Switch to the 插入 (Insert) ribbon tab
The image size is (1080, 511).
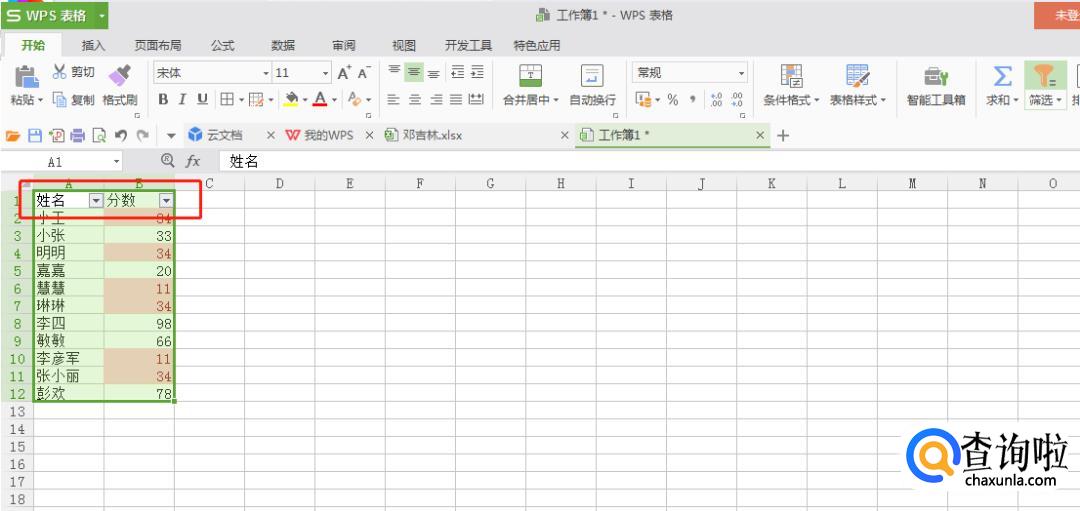pos(93,45)
